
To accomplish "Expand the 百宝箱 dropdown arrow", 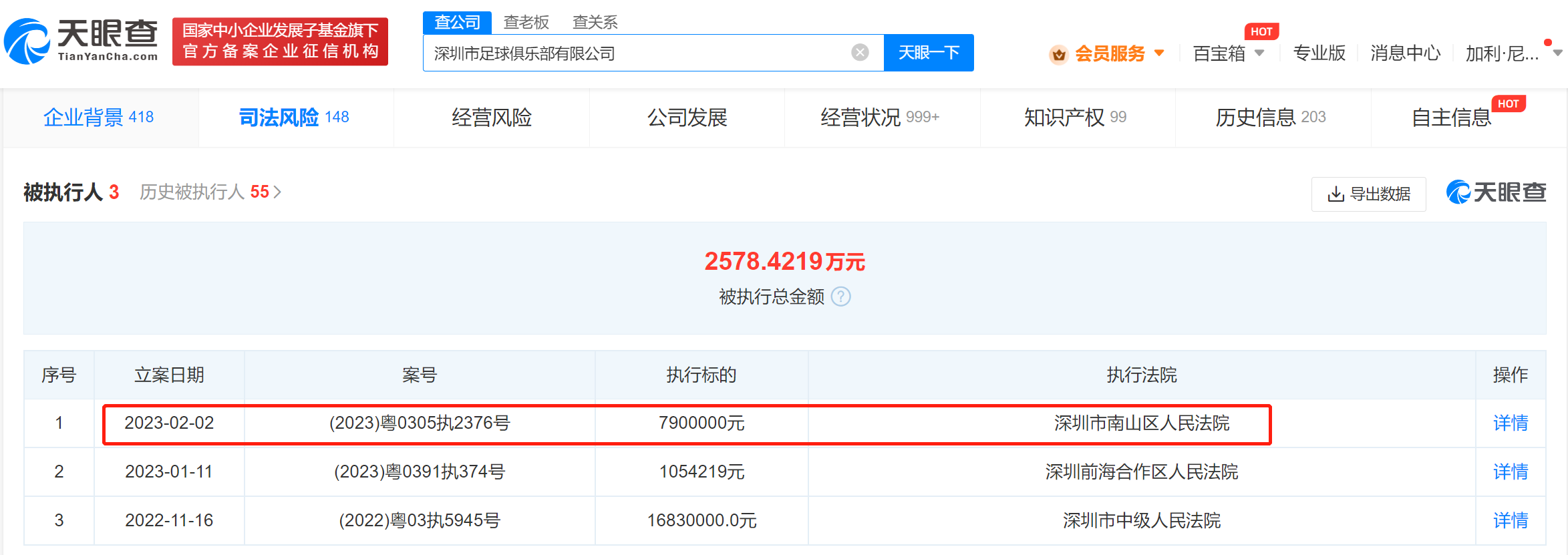I will pyautogui.click(x=1259, y=53).
